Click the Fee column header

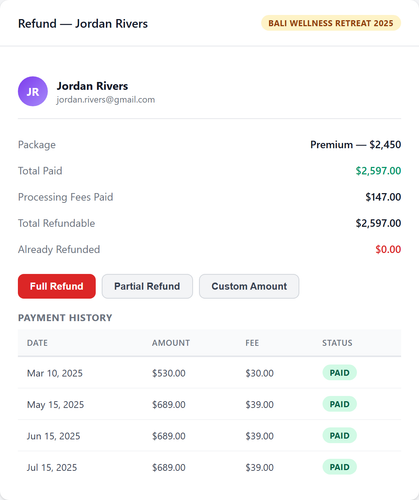click(252, 343)
